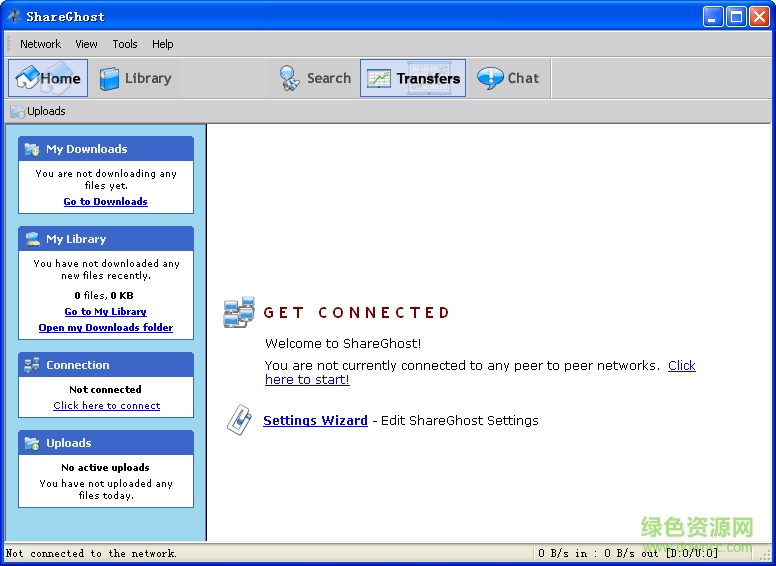The height and width of the screenshot is (566, 776).
Task: Click the My Downloads panel icon
Action: [x=33, y=149]
